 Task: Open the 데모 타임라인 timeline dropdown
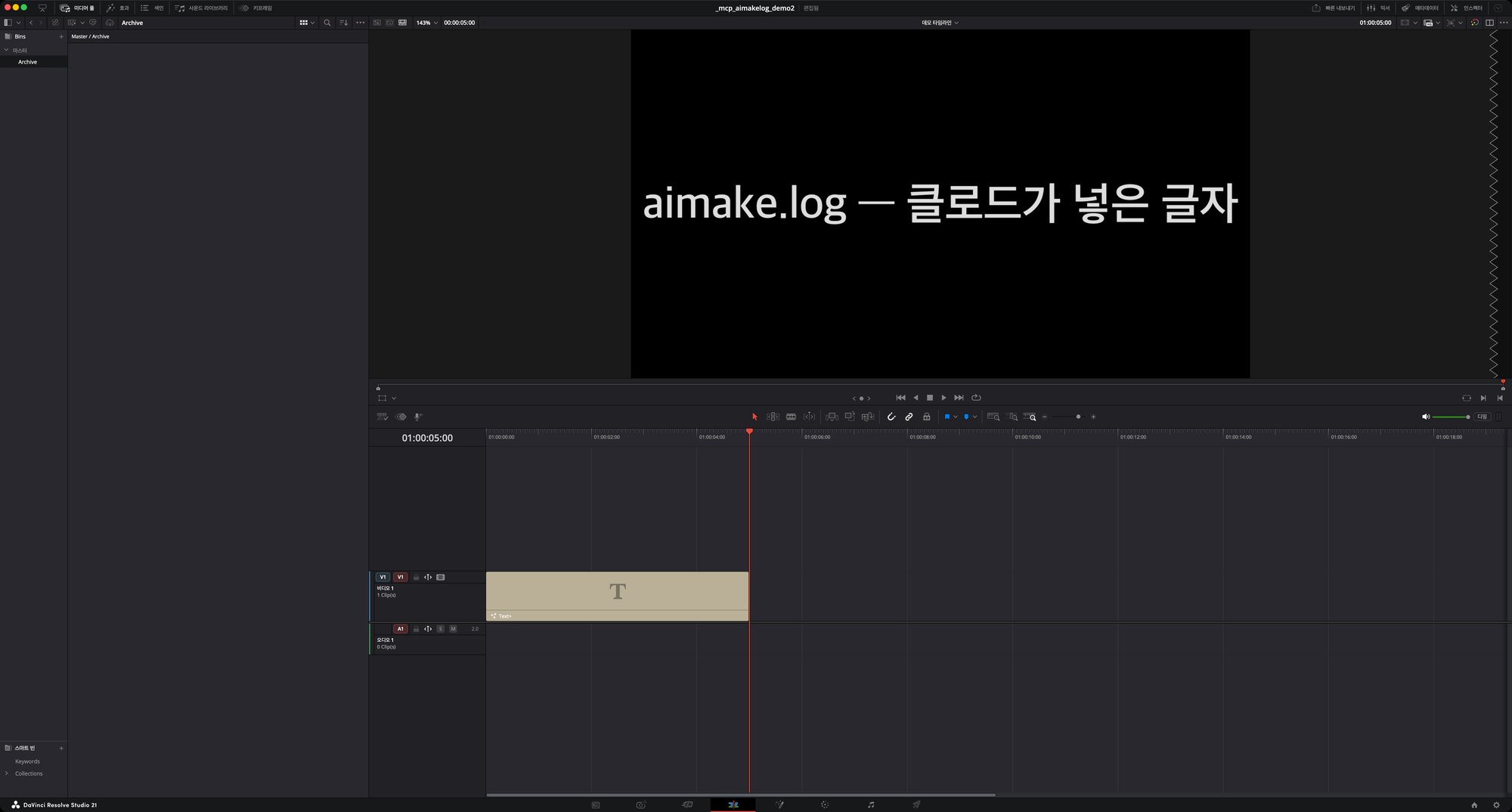[940, 23]
